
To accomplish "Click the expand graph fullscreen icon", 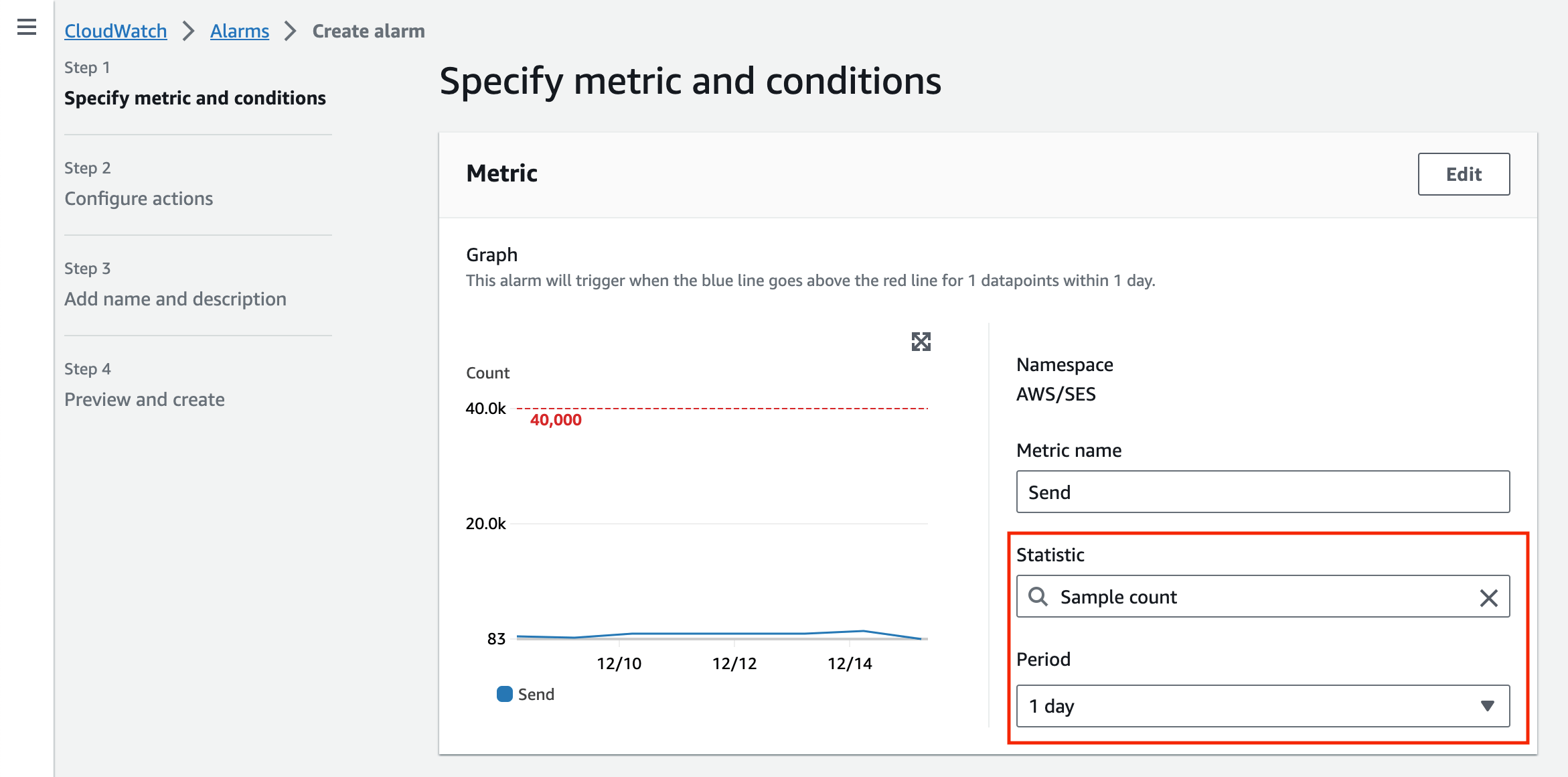I will point(922,342).
